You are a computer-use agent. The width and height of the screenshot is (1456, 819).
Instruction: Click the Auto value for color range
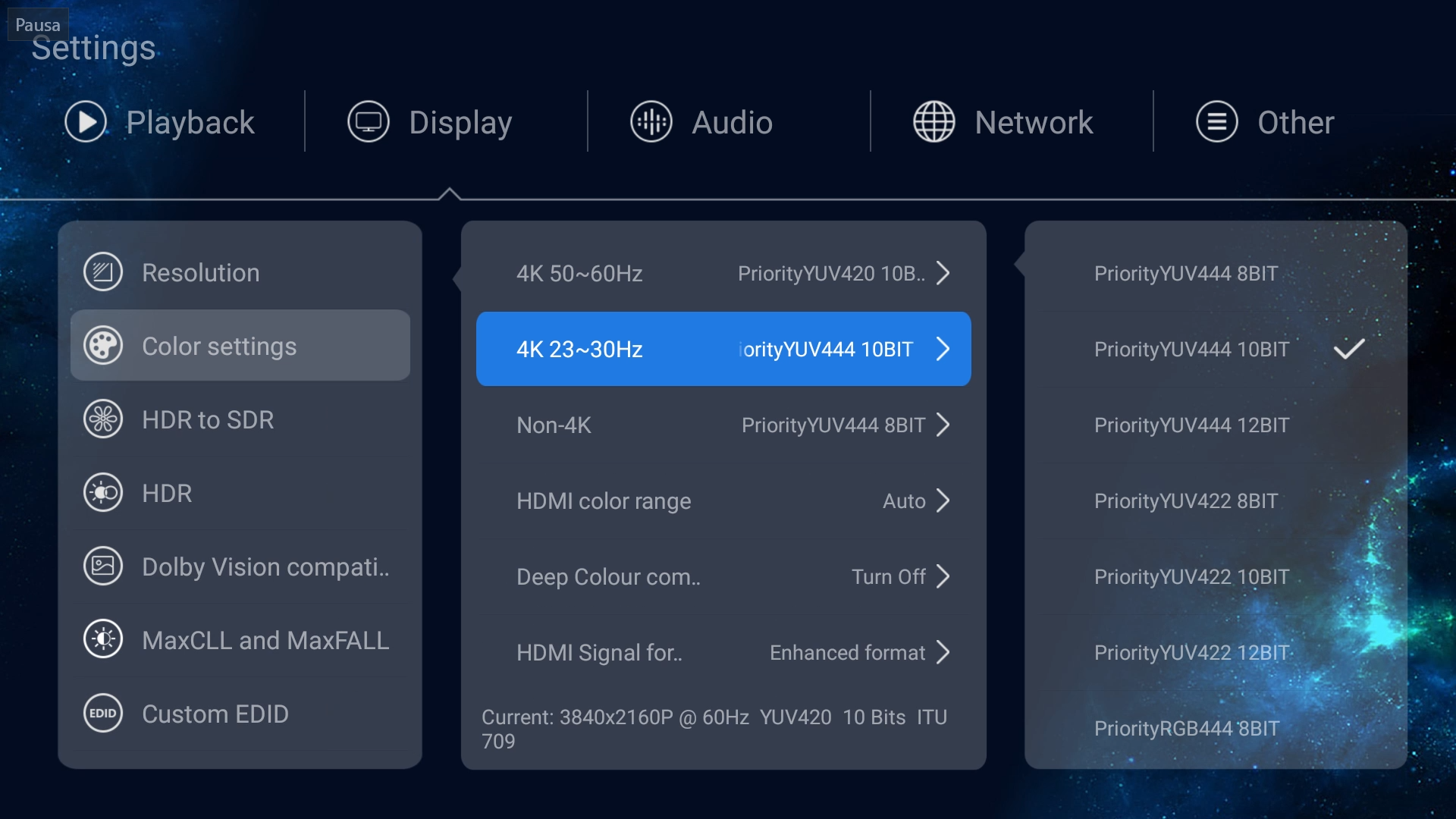pos(904,500)
